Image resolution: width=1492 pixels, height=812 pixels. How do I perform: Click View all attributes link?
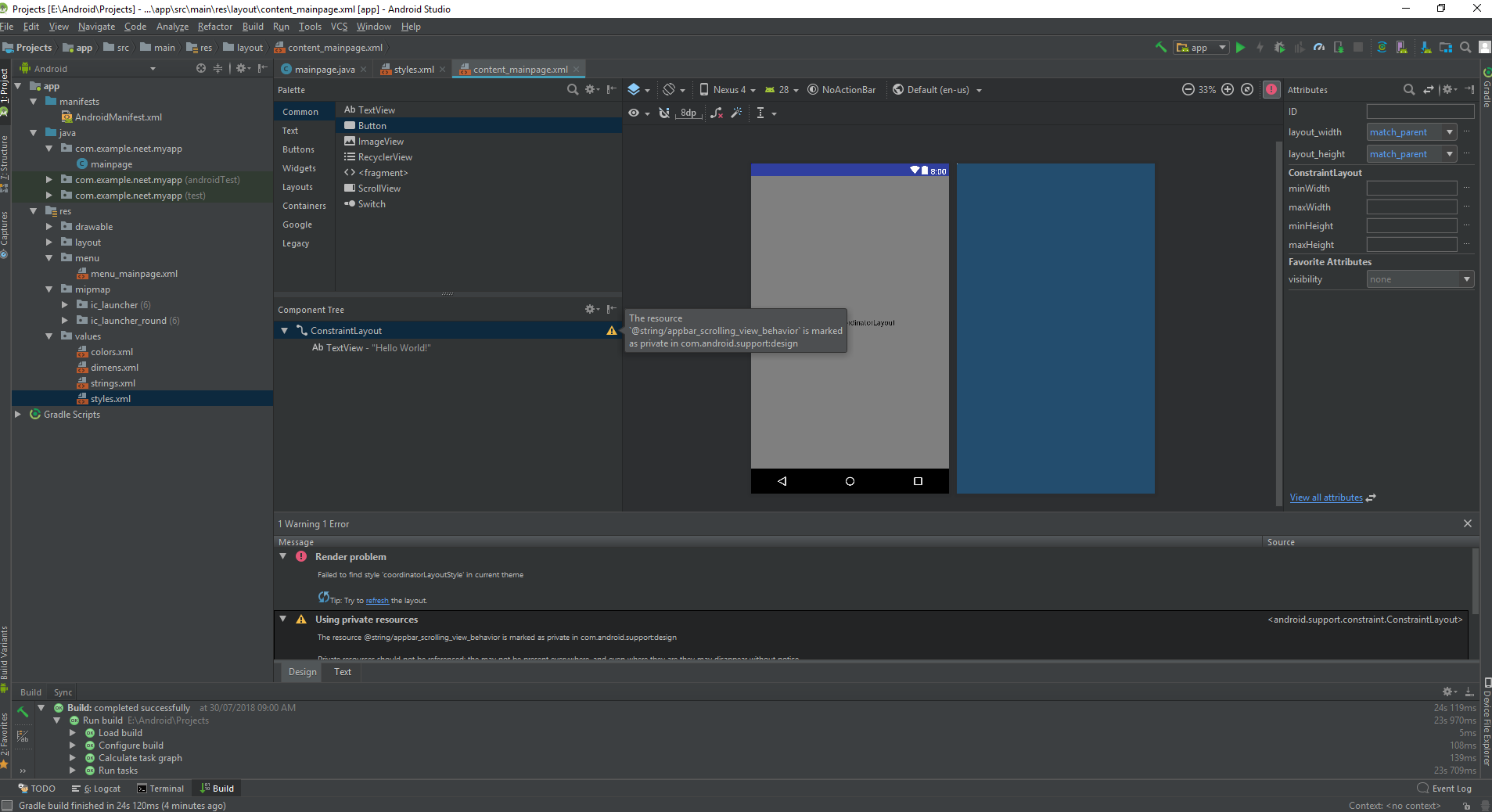point(1326,498)
